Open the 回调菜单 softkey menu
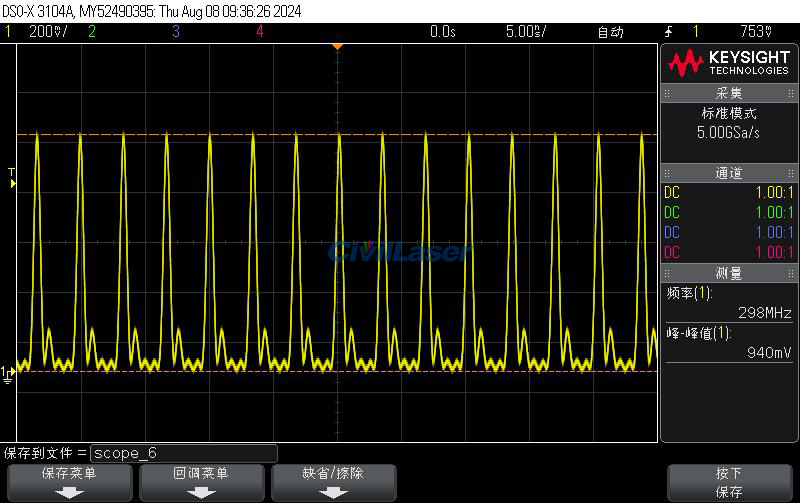This screenshot has height=503, width=800. click(202, 482)
